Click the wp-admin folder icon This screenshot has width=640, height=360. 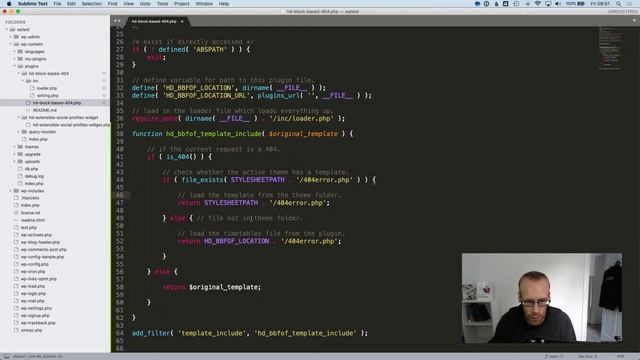16,37
